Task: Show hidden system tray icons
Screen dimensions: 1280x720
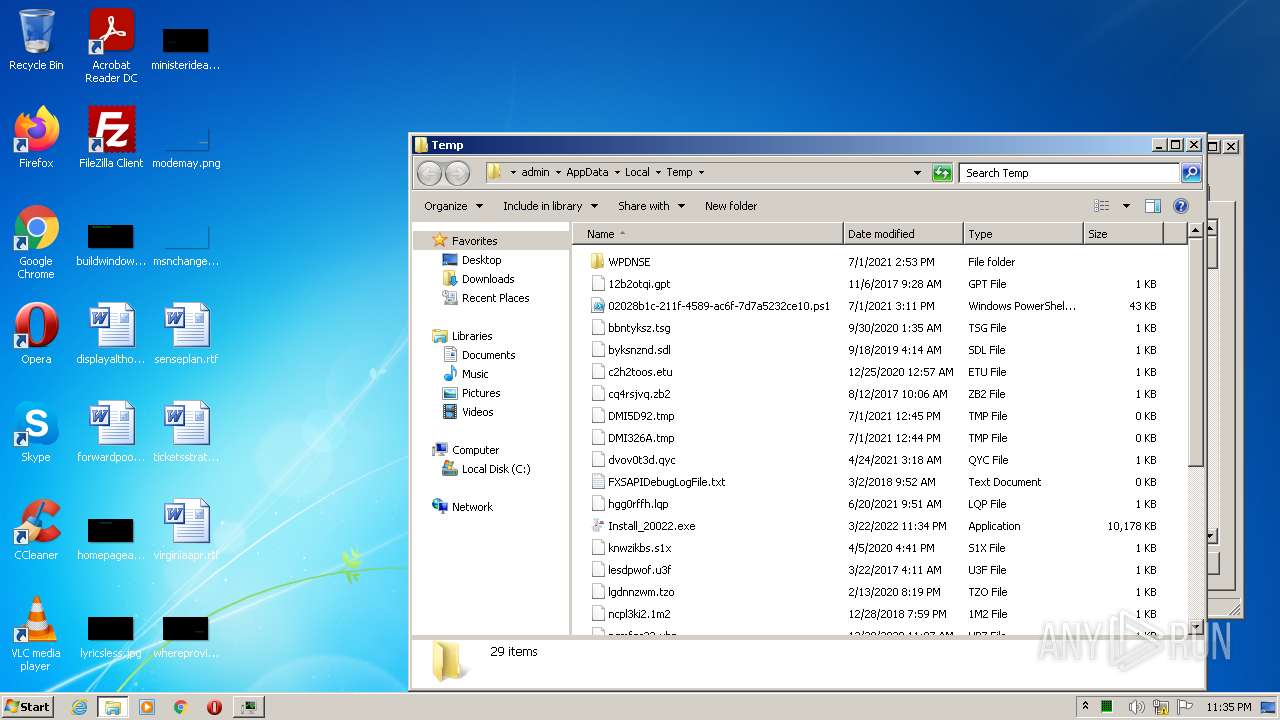Action: pyautogui.click(x=1086, y=707)
